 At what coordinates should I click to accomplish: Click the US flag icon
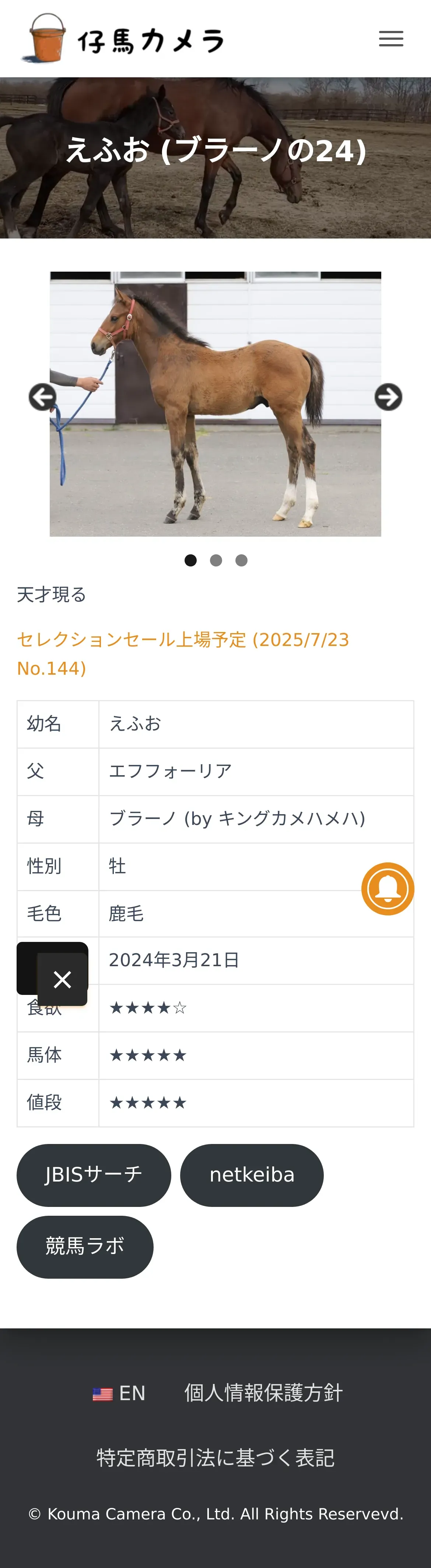(102, 1394)
